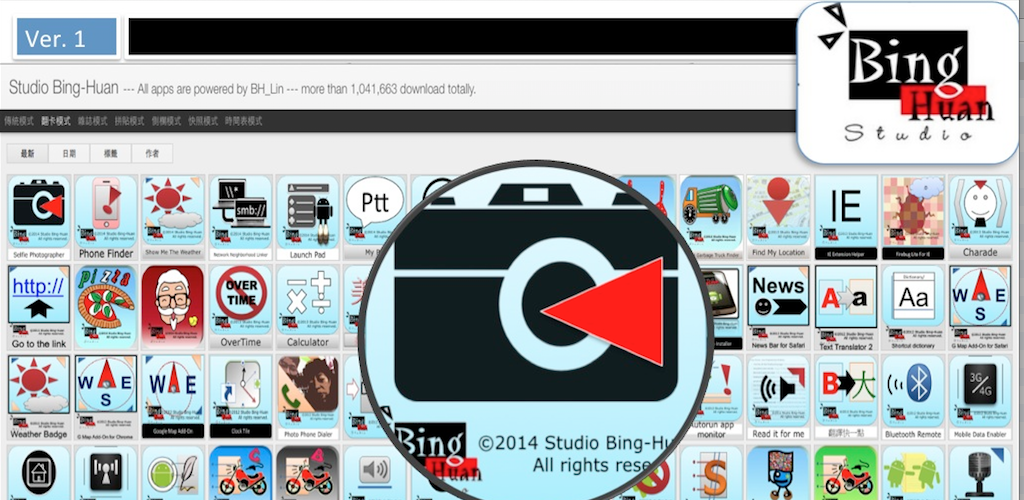The image size is (1024, 500).
Task: Switch to 拼貼模式 view mode
Action: click(x=129, y=121)
